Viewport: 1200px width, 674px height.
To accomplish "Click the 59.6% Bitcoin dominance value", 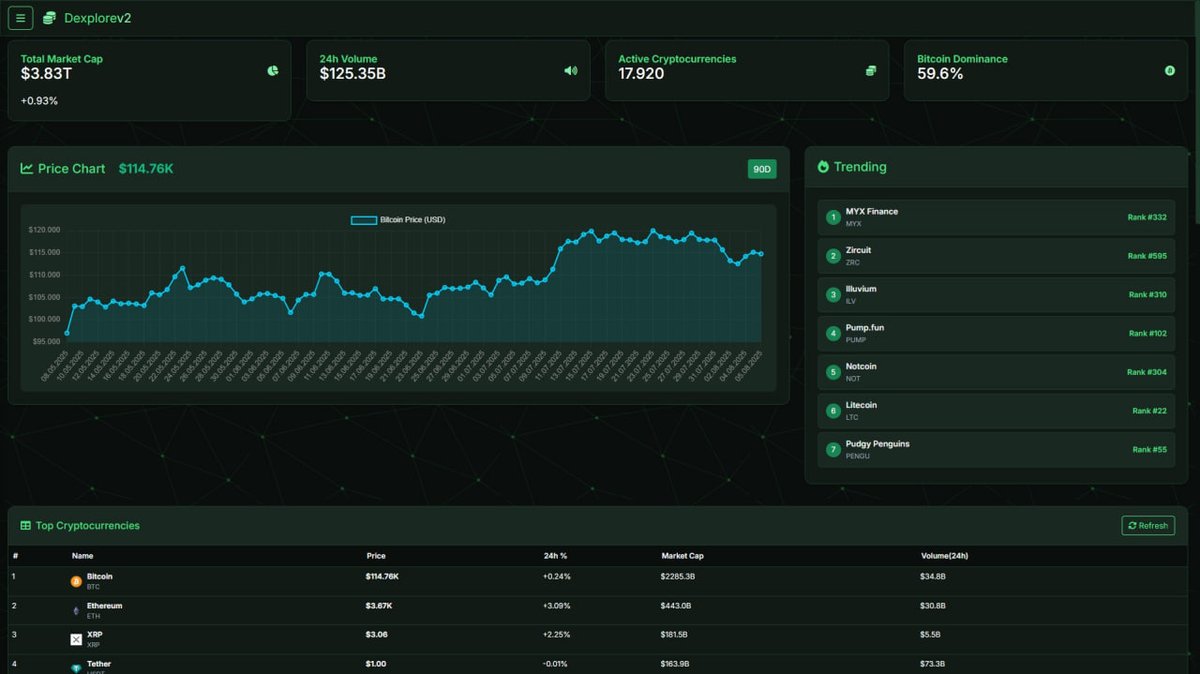I will point(940,74).
